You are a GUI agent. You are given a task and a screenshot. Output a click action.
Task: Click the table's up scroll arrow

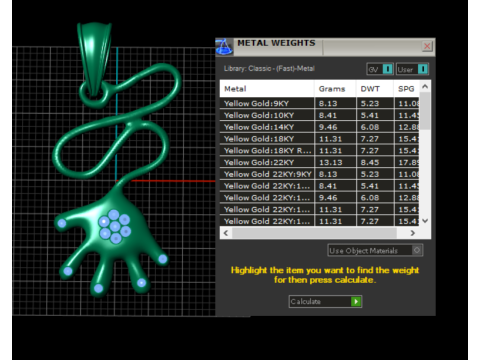pos(425,87)
